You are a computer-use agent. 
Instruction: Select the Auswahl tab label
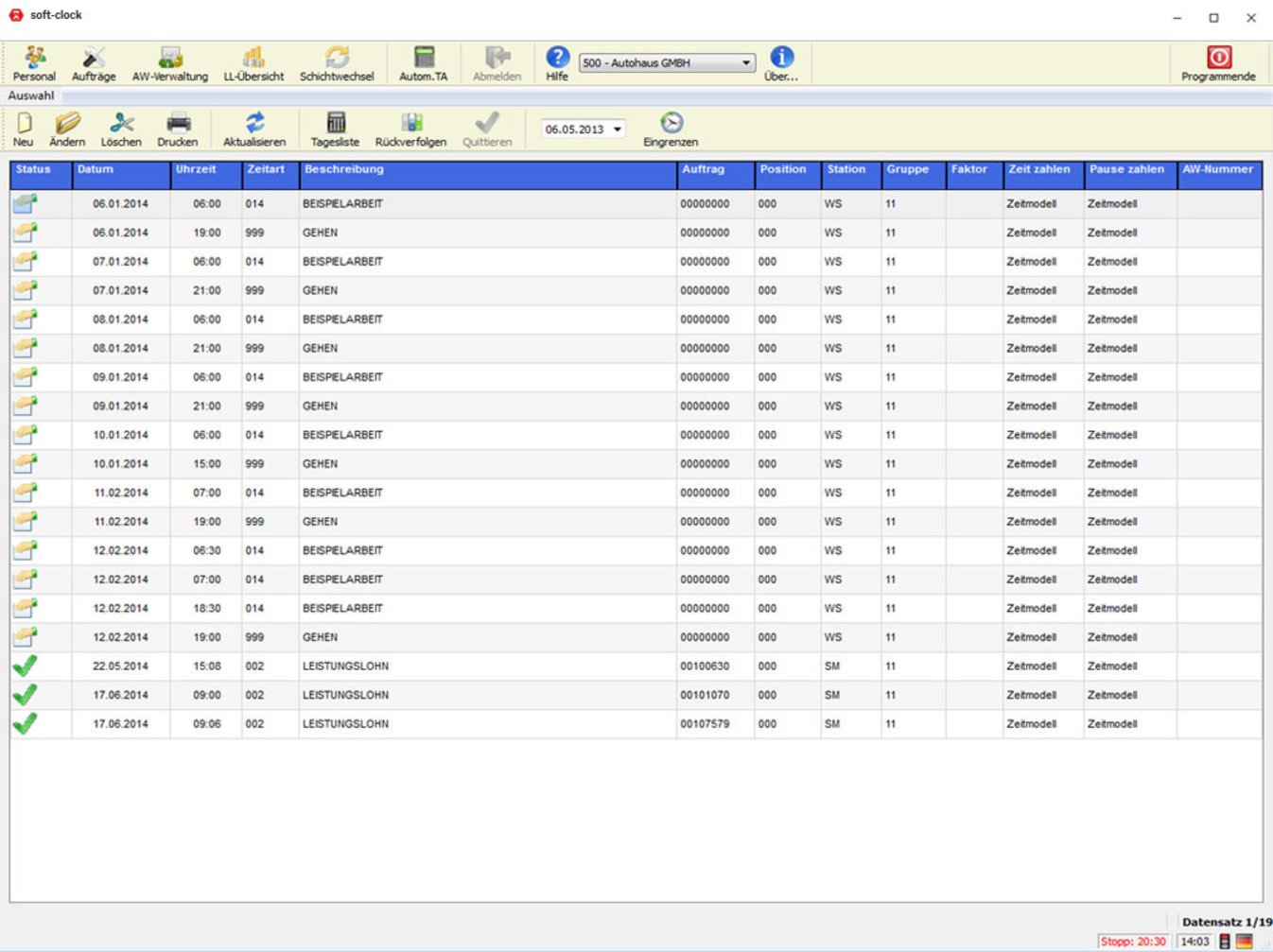pyautogui.click(x=31, y=95)
